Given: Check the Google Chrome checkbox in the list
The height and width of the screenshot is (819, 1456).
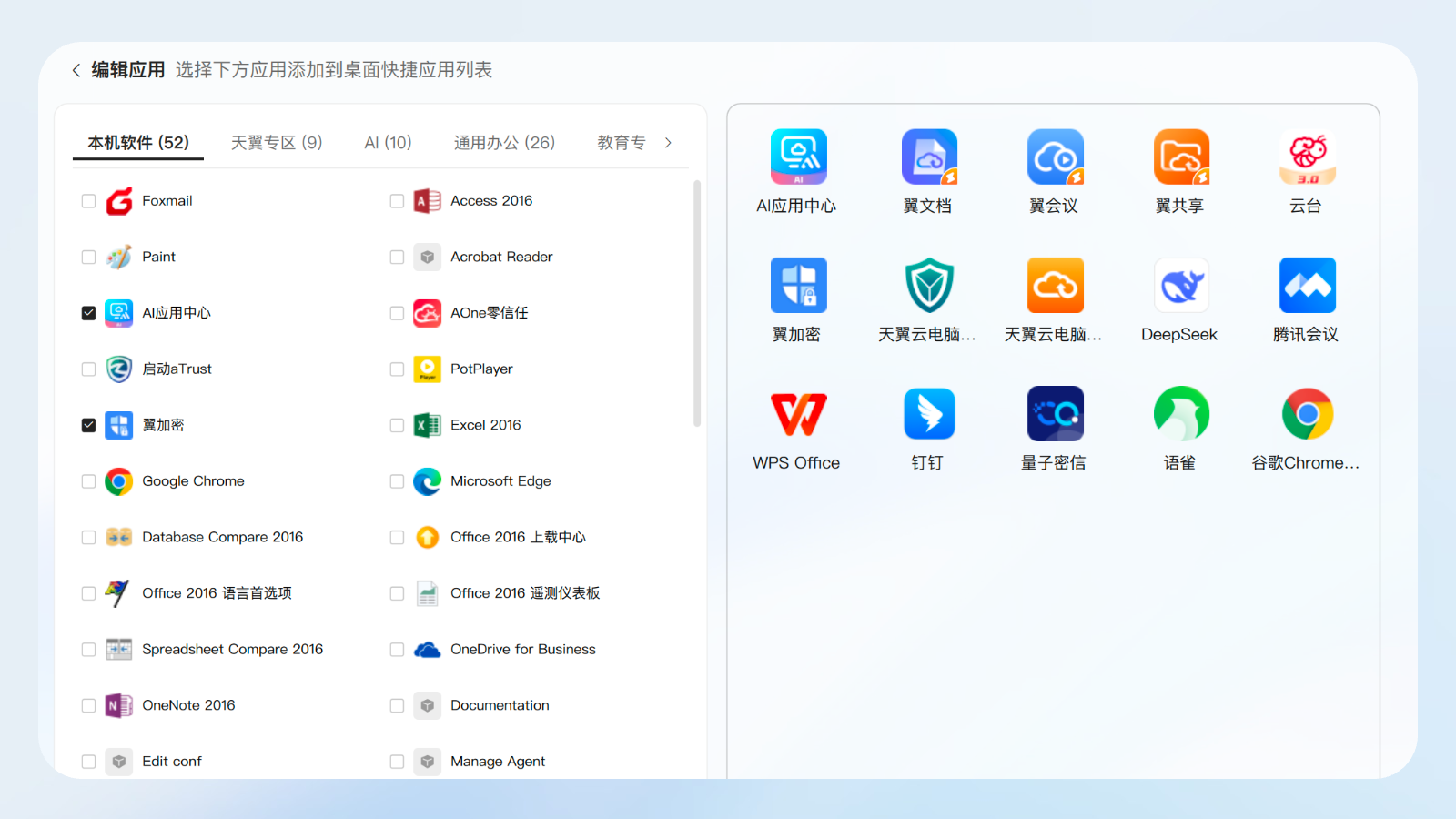Looking at the screenshot, I should tap(88, 481).
